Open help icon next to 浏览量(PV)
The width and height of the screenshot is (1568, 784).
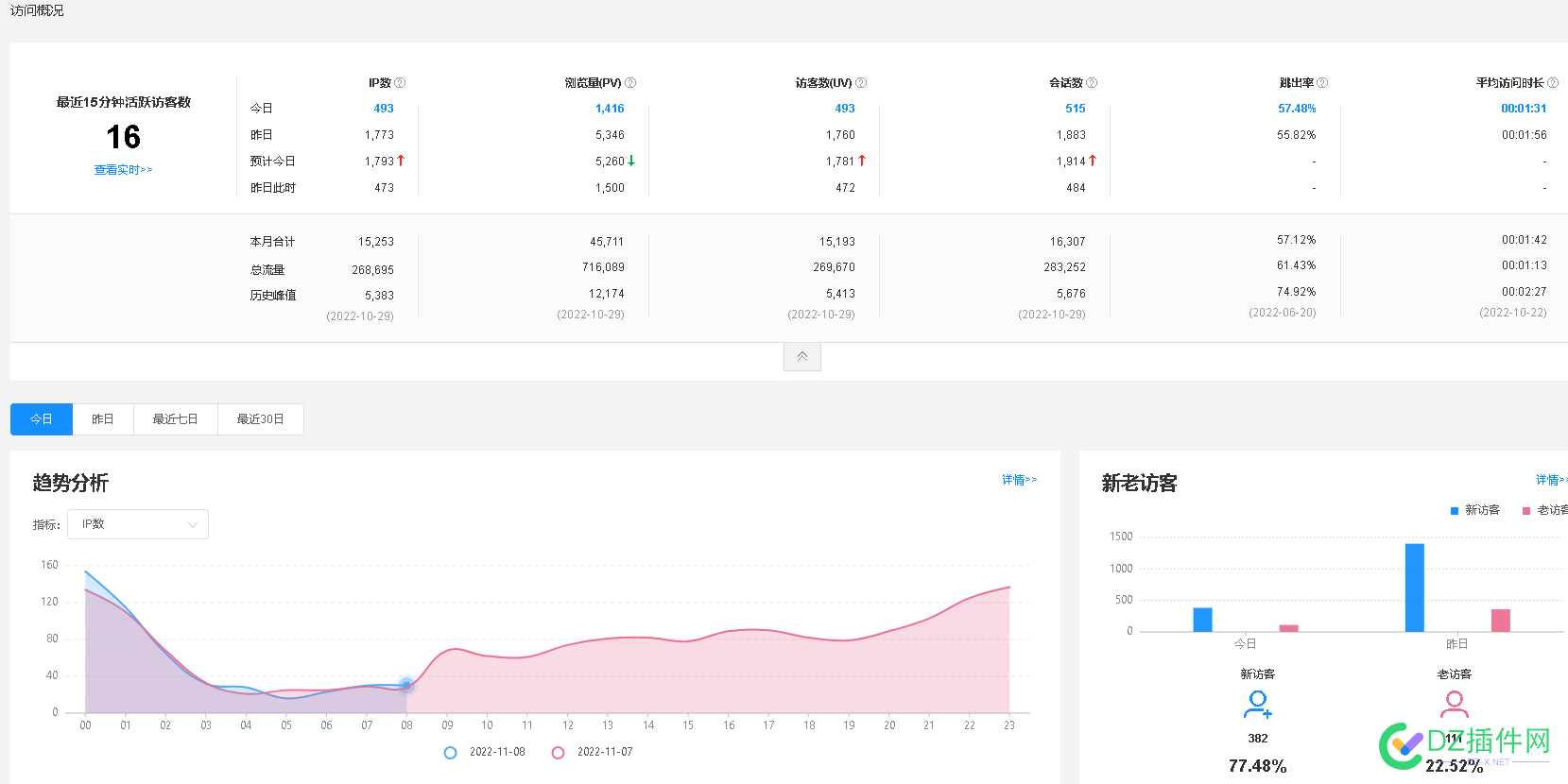630,83
